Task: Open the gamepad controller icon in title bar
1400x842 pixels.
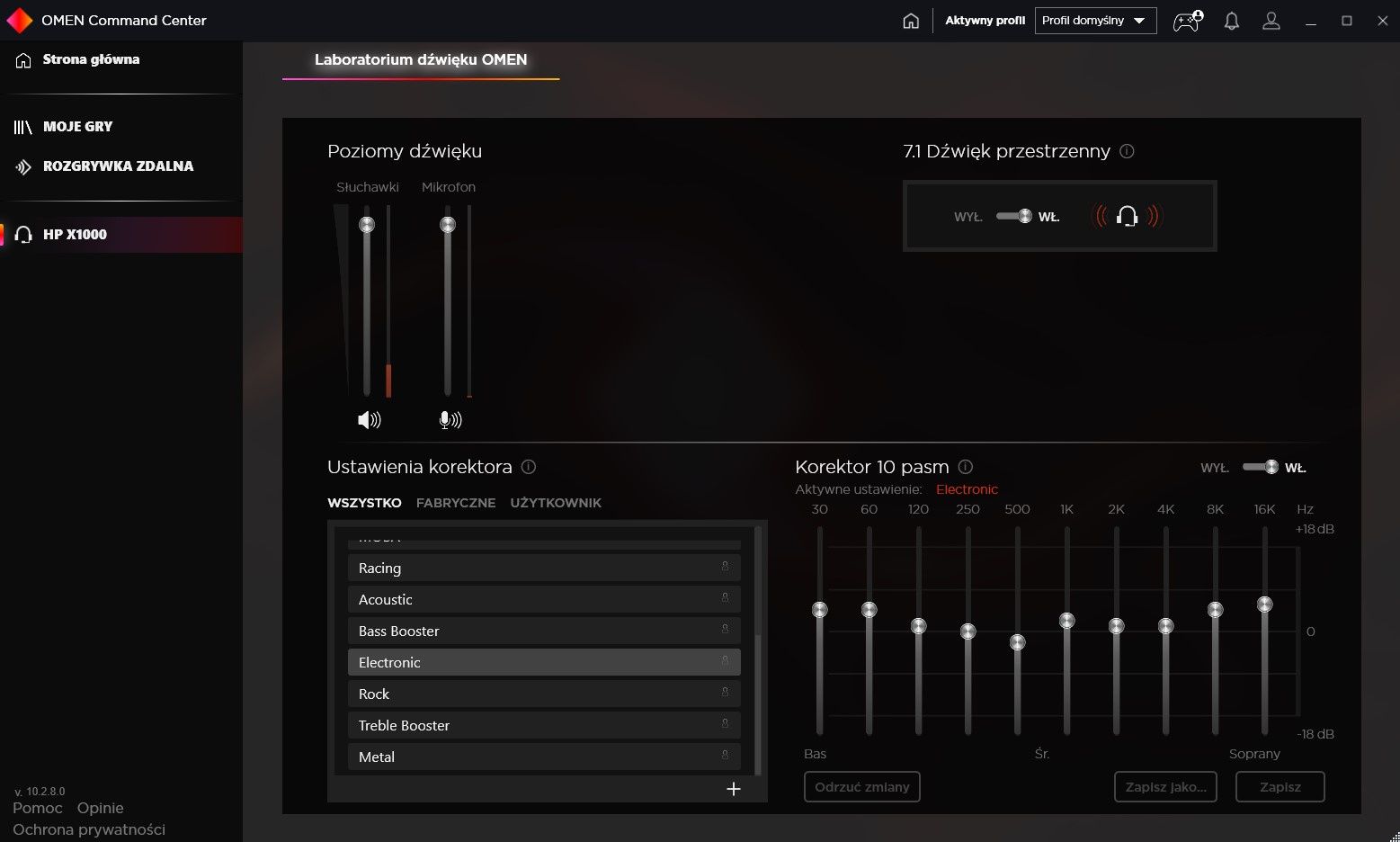Action: click(x=1188, y=21)
